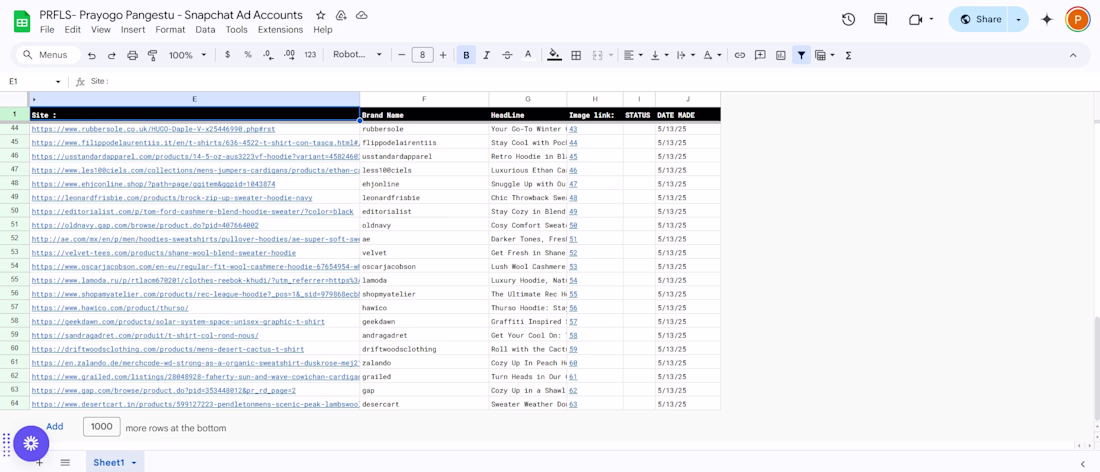This screenshot has height=472, width=1100.
Task: Format as currency with dollar icon
Action: [x=227, y=55]
